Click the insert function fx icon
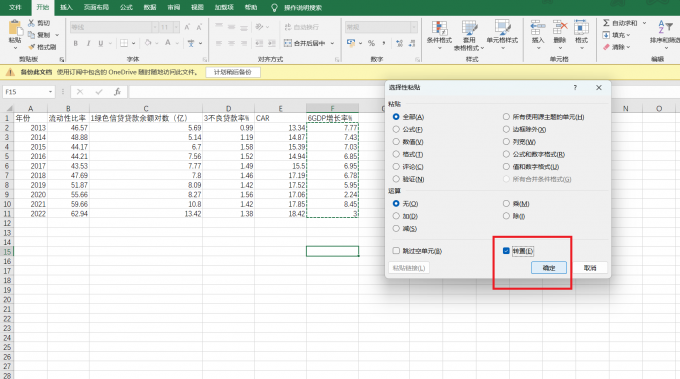Image resolution: width=680 pixels, height=379 pixels. [x=118, y=92]
